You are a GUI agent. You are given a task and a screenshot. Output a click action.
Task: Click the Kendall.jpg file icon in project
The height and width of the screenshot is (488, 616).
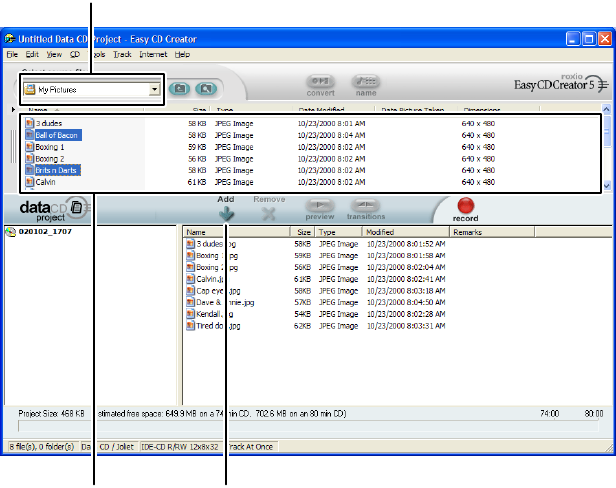pos(191,314)
